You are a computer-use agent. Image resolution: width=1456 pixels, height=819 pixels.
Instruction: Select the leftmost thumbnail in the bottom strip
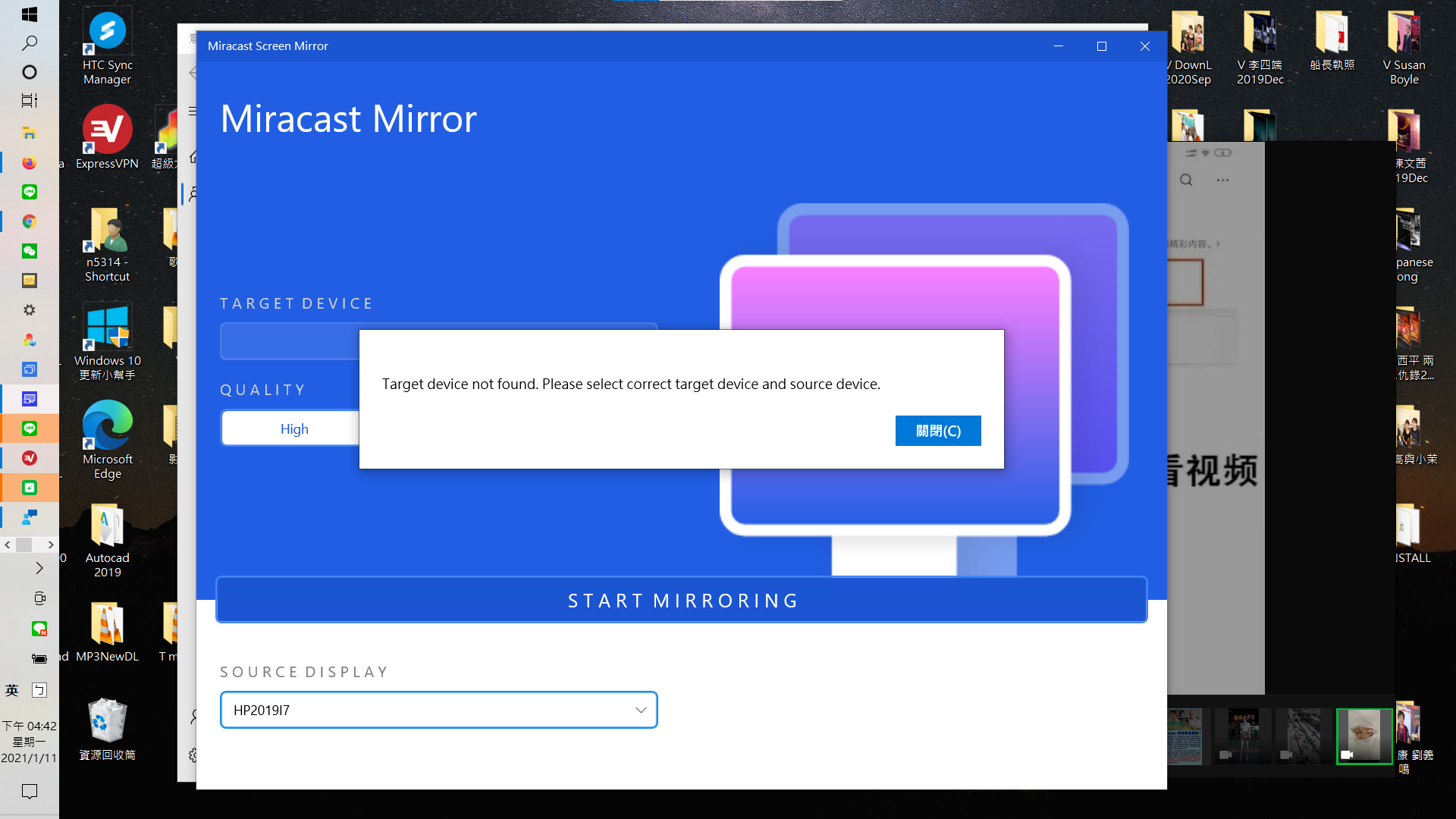(1185, 736)
